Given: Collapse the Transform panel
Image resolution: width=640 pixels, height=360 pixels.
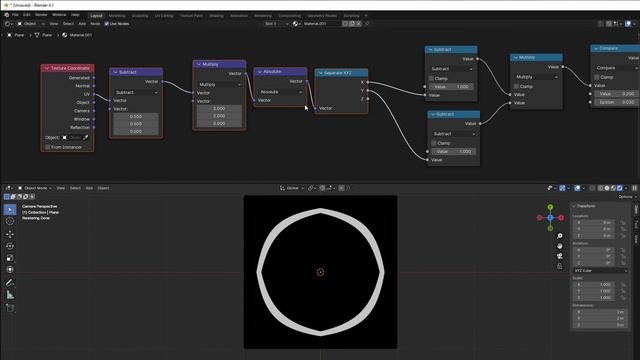Looking at the screenshot, I should [x=574, y=206].
